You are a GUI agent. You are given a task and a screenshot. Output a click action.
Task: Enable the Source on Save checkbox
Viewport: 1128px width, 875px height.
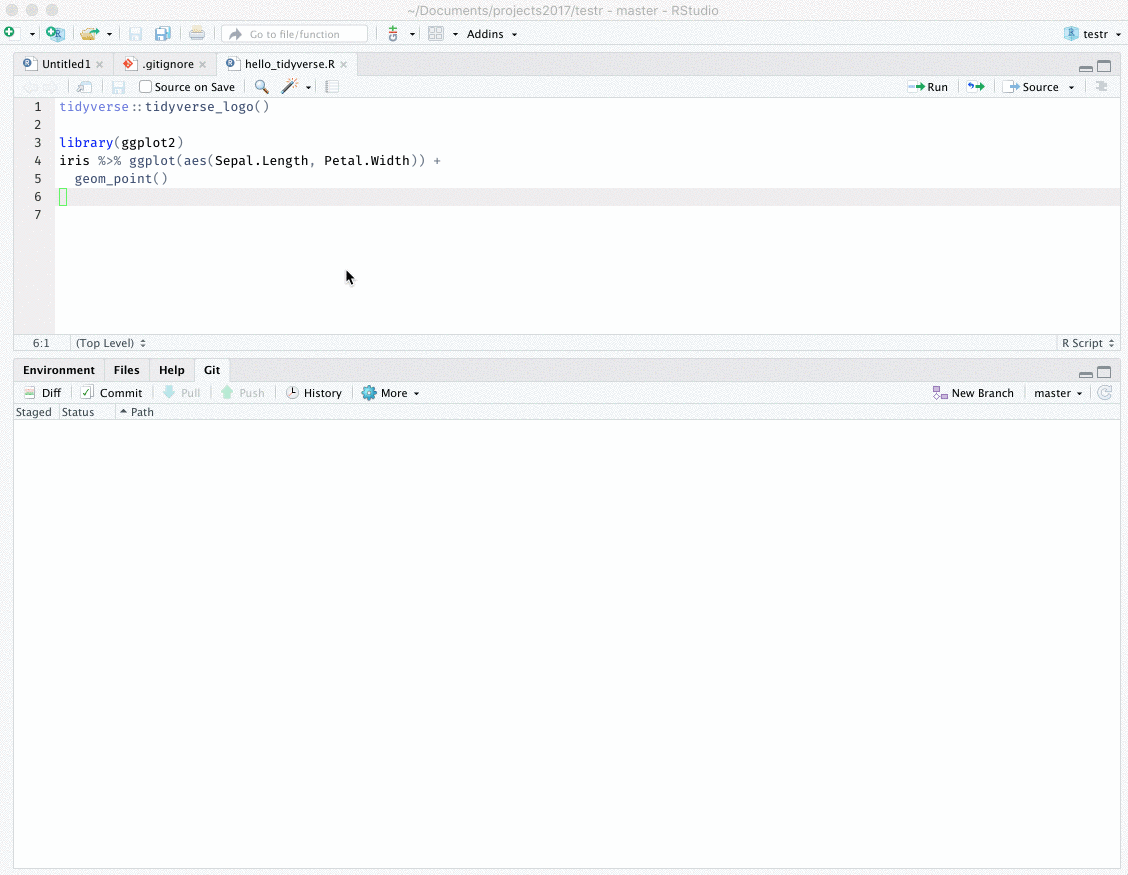click(x=146, y=86)
